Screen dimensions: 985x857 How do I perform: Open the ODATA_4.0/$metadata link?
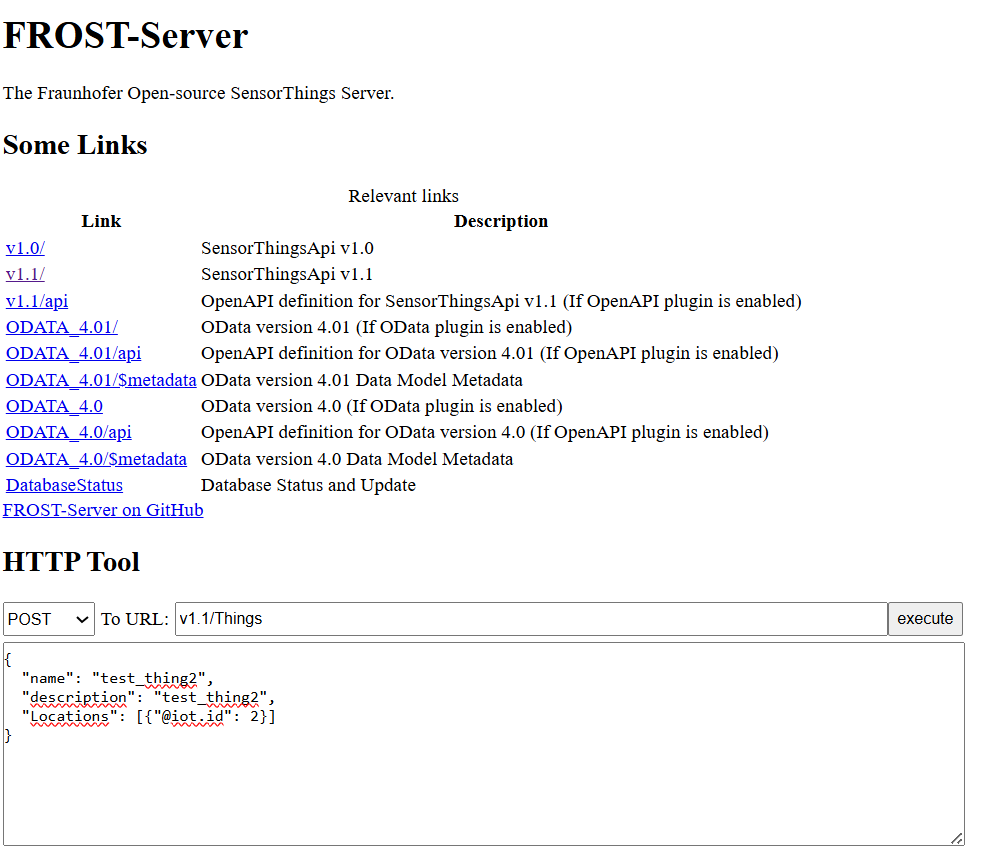(96, 459)
